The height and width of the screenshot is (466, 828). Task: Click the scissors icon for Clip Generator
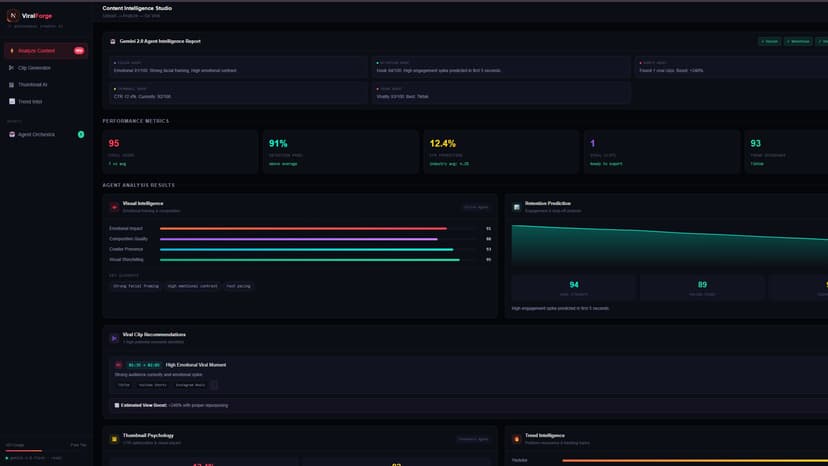click(x=12, y=68)
